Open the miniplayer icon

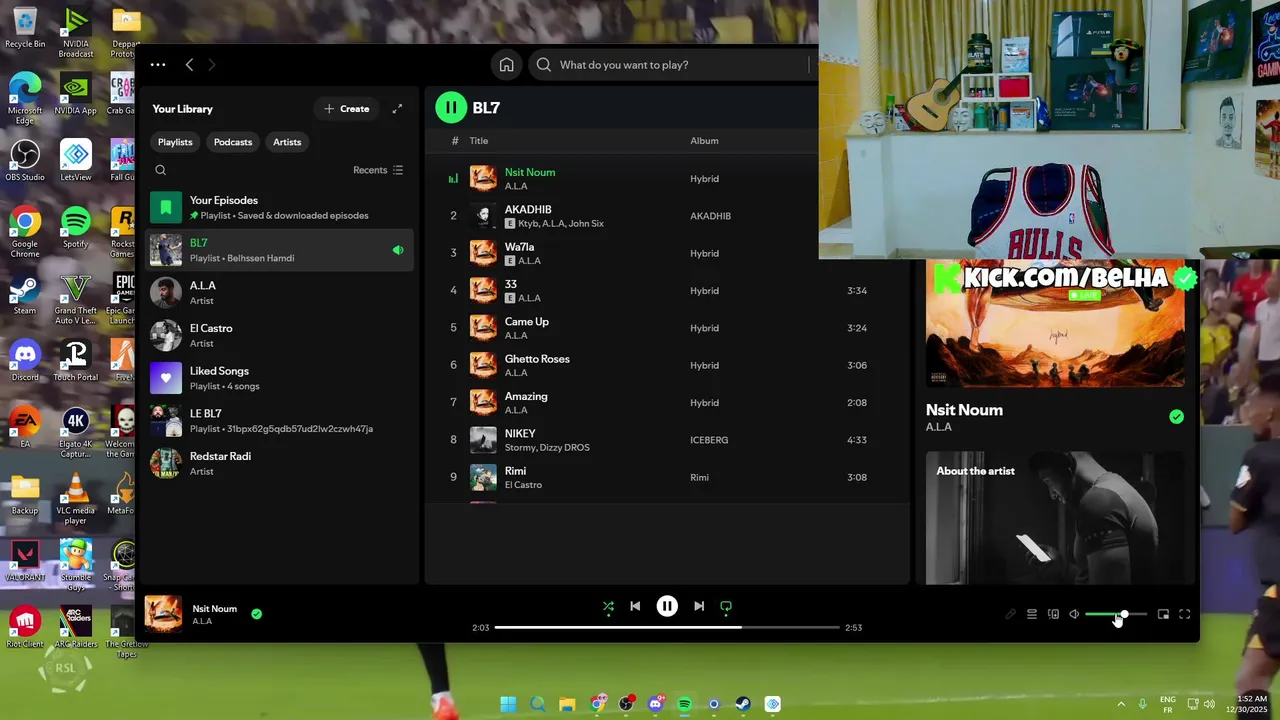point(1163,614)
